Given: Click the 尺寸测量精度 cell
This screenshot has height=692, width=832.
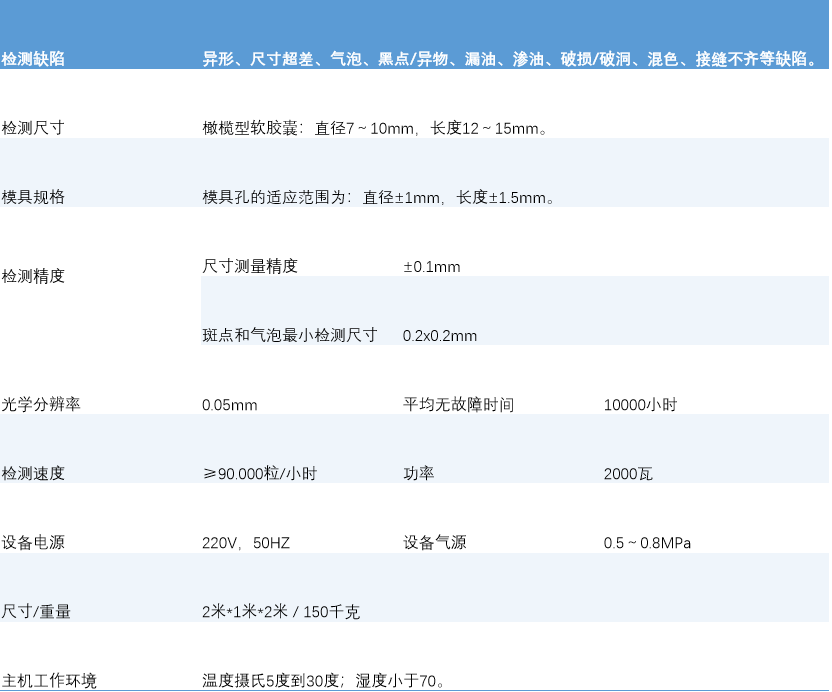Looking at the screenshot, I should (x=243, y=266).
